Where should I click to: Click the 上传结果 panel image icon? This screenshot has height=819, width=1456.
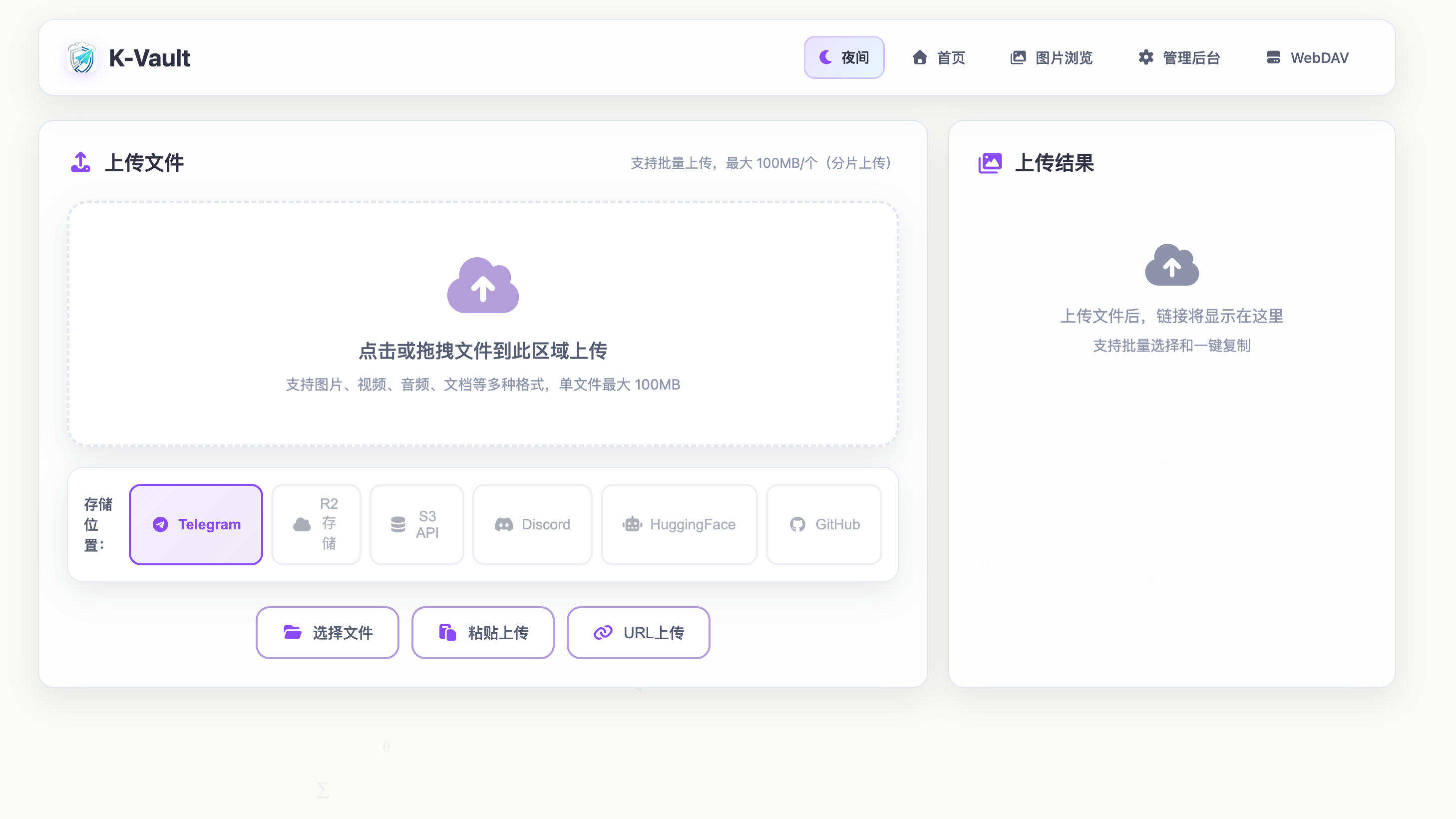coord(991,163)
